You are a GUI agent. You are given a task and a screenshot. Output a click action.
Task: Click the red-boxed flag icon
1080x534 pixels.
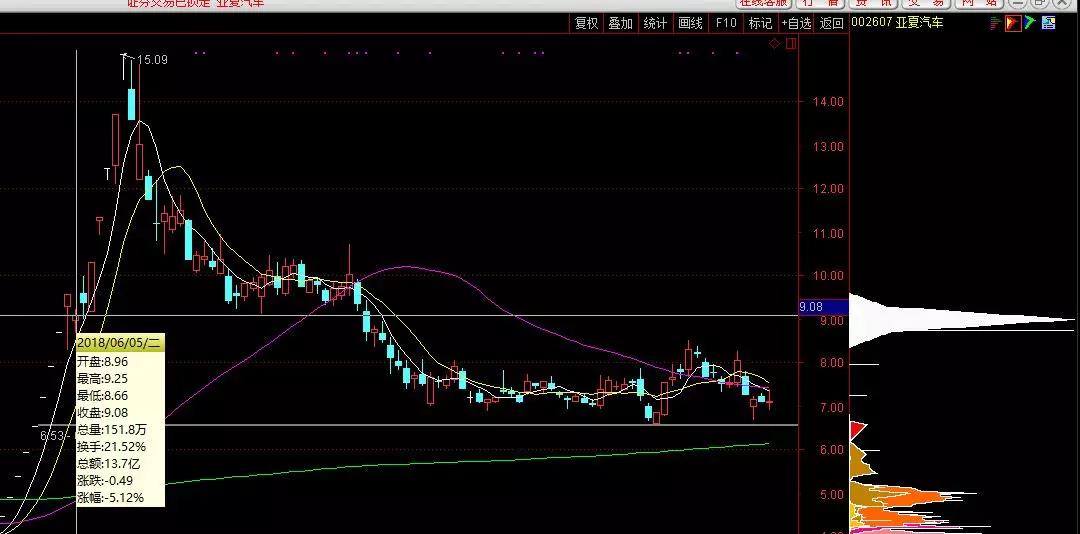[1013, 23]
